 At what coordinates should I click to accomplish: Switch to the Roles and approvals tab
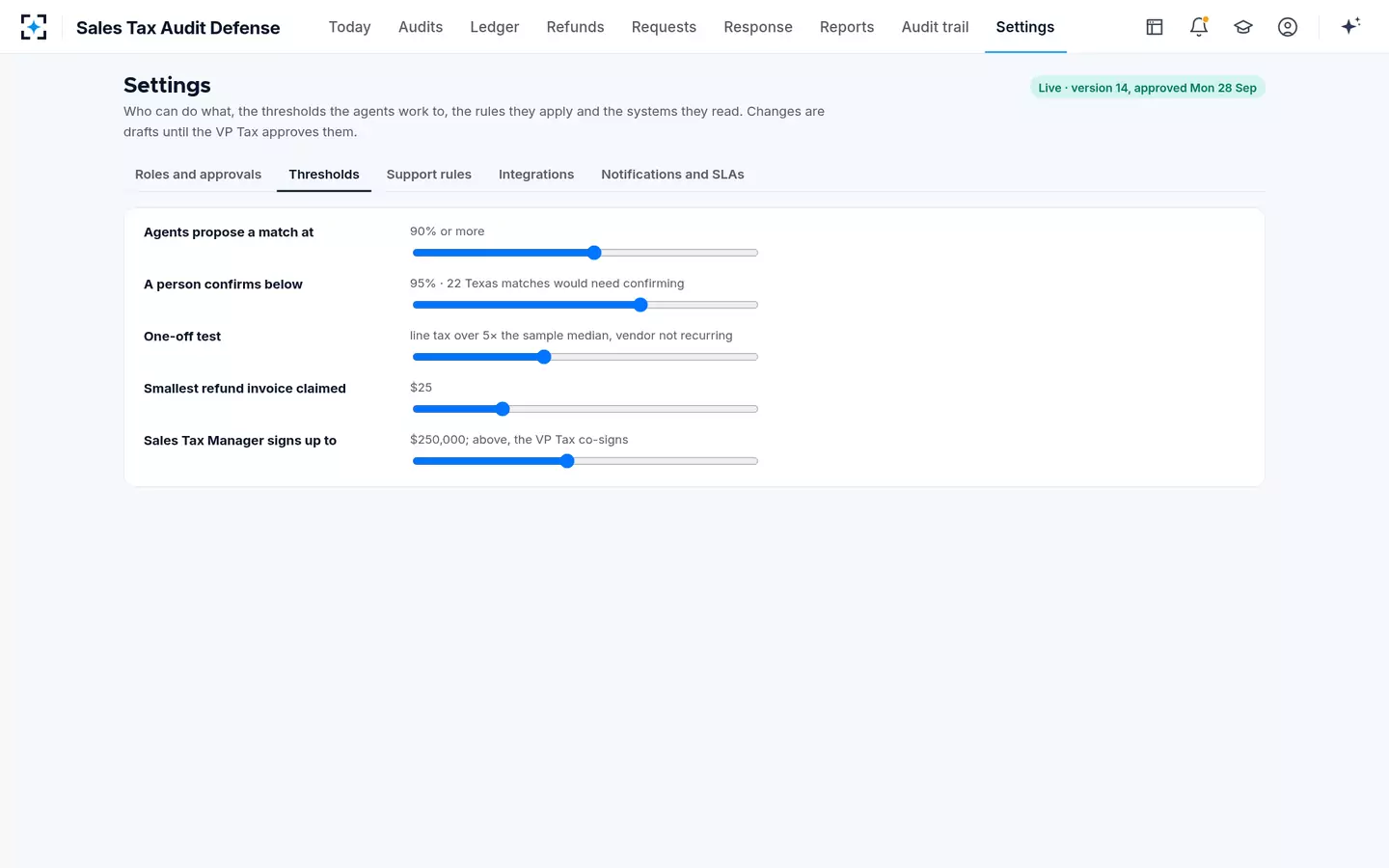(198, 175)
